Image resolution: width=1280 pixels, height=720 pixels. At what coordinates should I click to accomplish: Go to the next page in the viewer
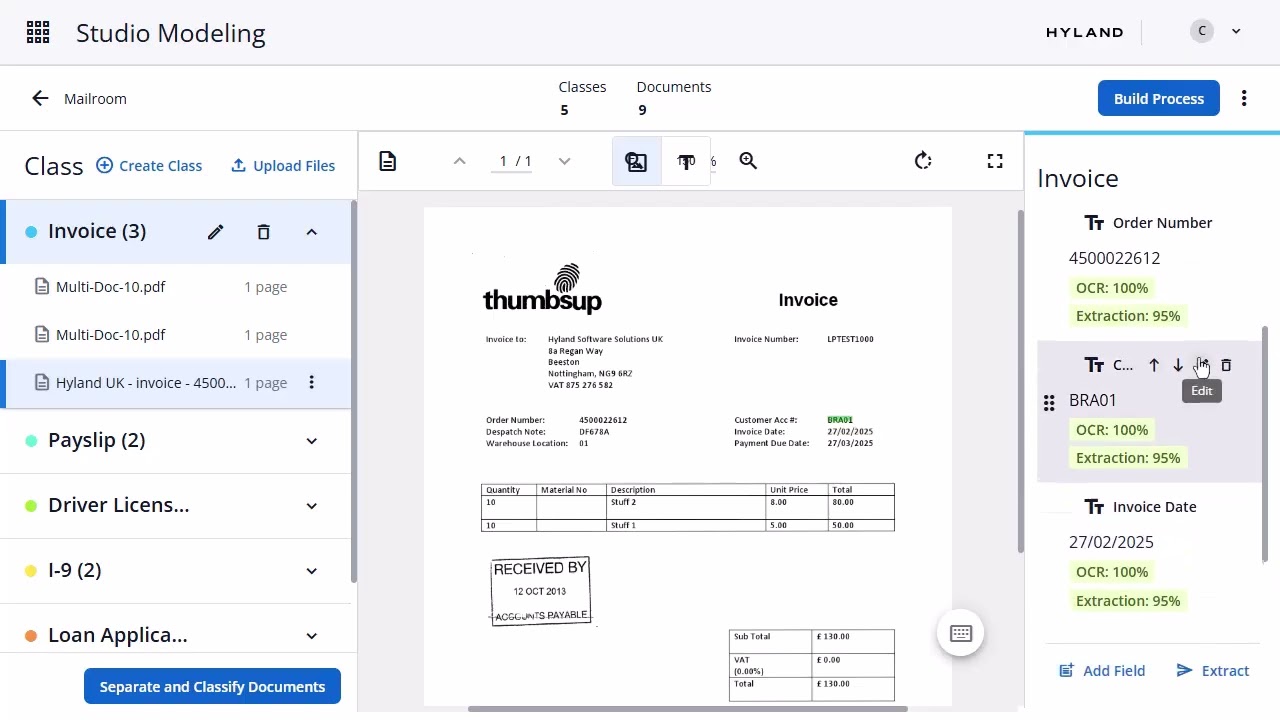coord(564,161)
